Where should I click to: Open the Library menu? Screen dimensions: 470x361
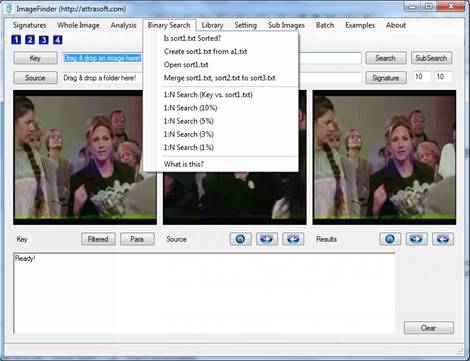click(x=212, y=25)
